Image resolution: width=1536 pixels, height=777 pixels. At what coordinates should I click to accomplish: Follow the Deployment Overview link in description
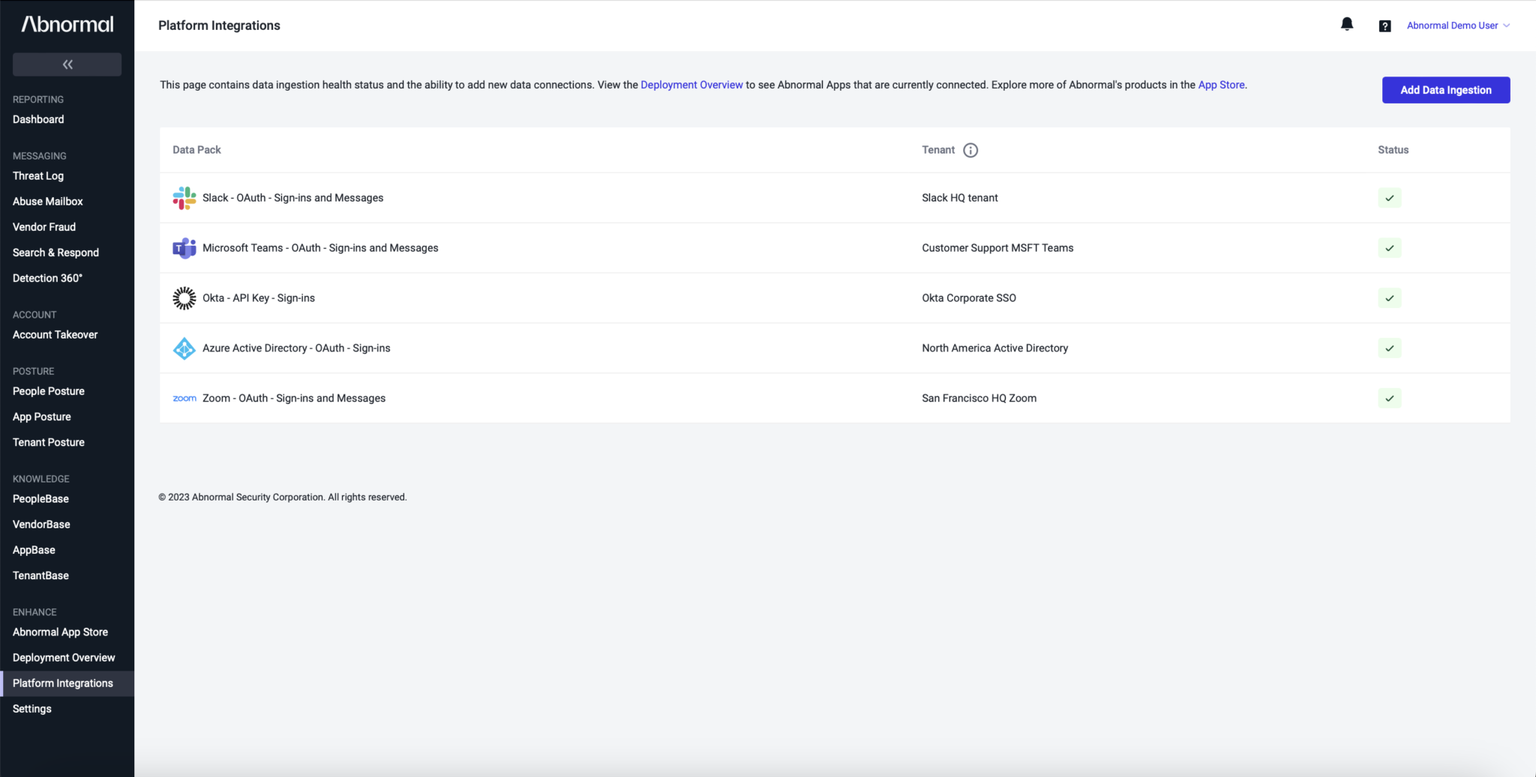tap(691, 85)
